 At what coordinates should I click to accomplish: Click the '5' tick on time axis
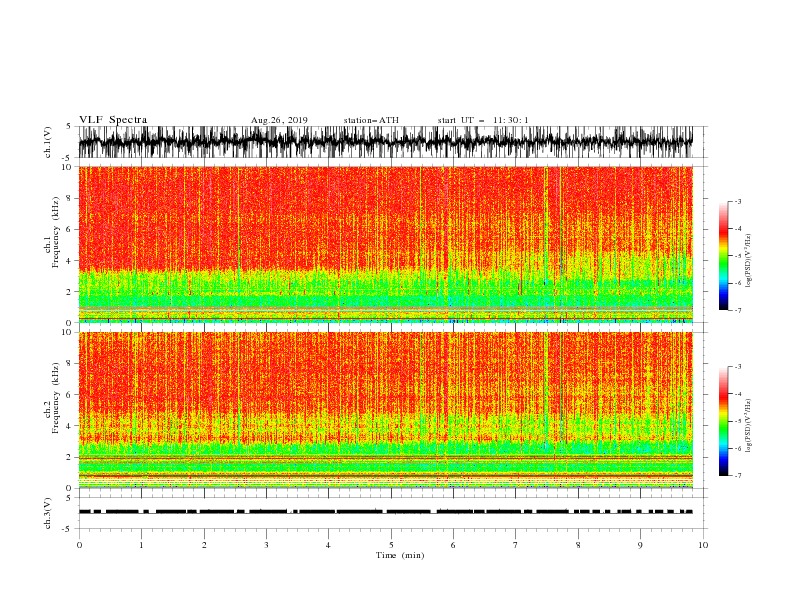[x=391, y=545]
